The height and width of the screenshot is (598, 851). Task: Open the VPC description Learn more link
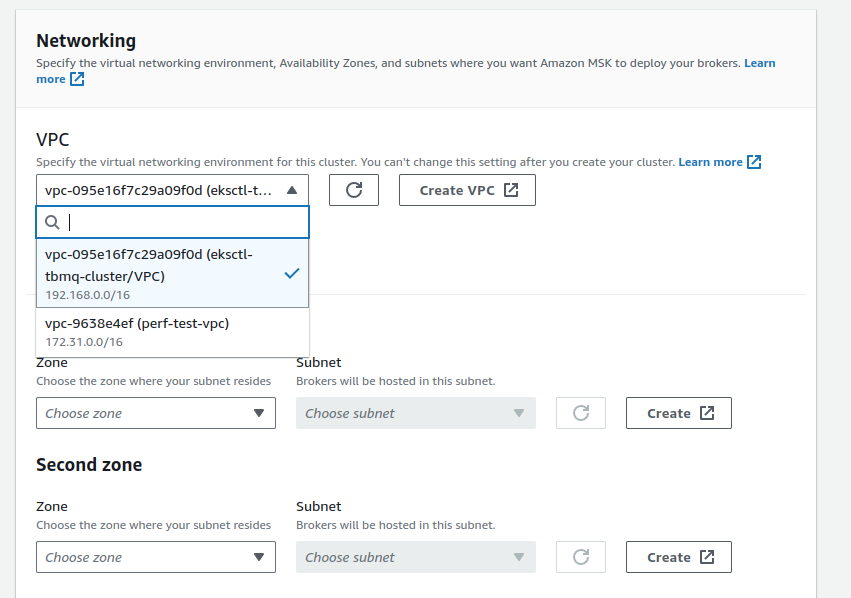(x=710, y=162)
